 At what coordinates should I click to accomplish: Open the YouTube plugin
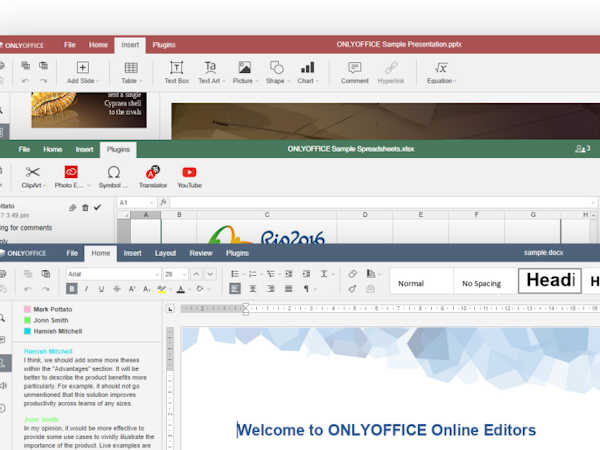pos(189,177)
